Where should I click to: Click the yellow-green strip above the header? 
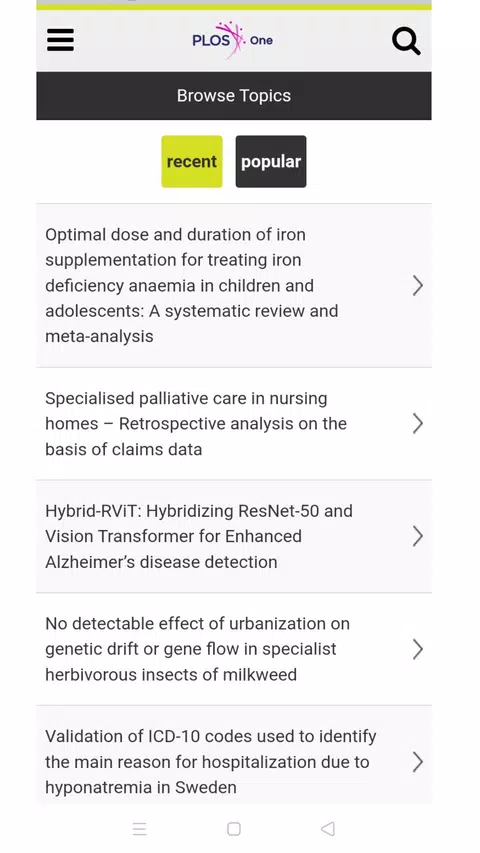pyautogui.click(x=234, y=7)
